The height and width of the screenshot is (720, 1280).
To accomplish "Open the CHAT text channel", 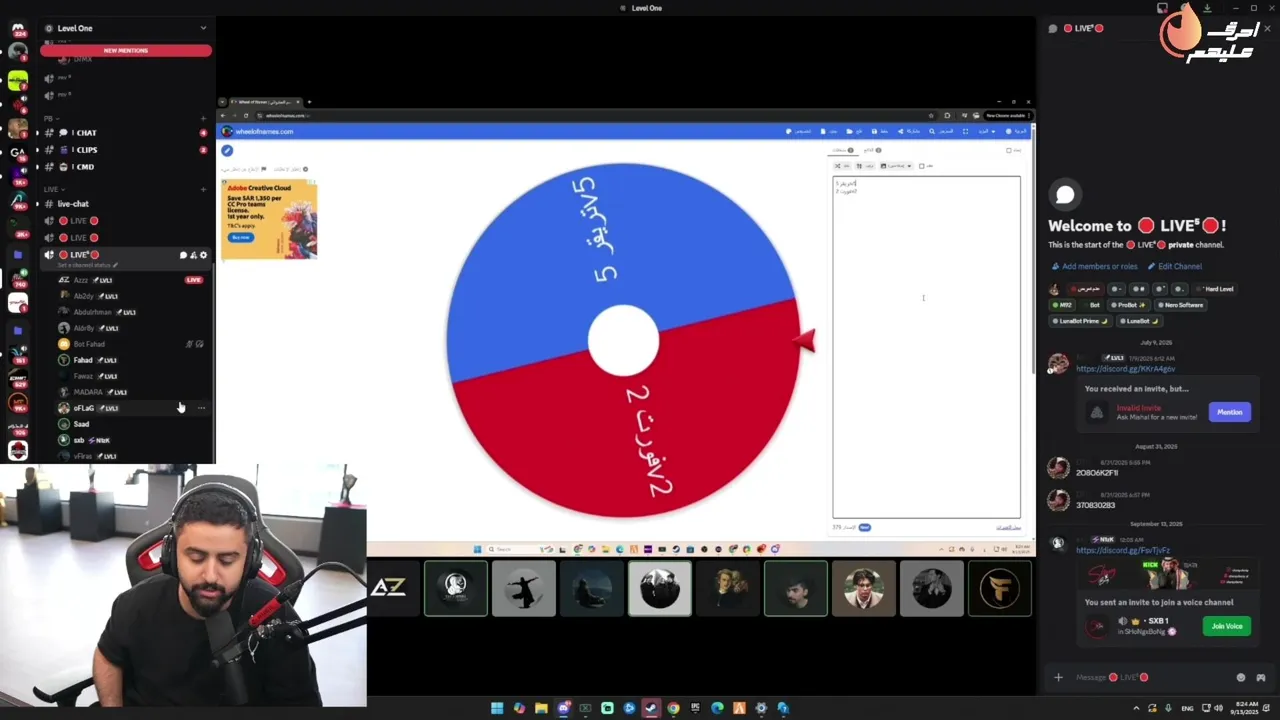I will pos(125,133).
